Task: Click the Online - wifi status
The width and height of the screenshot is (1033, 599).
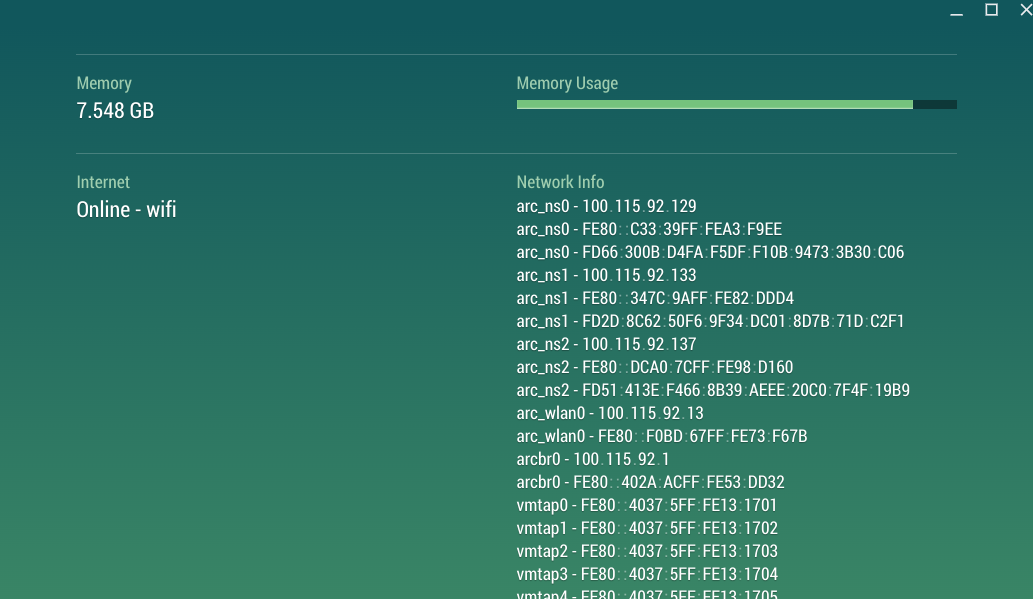Action: 126,210
